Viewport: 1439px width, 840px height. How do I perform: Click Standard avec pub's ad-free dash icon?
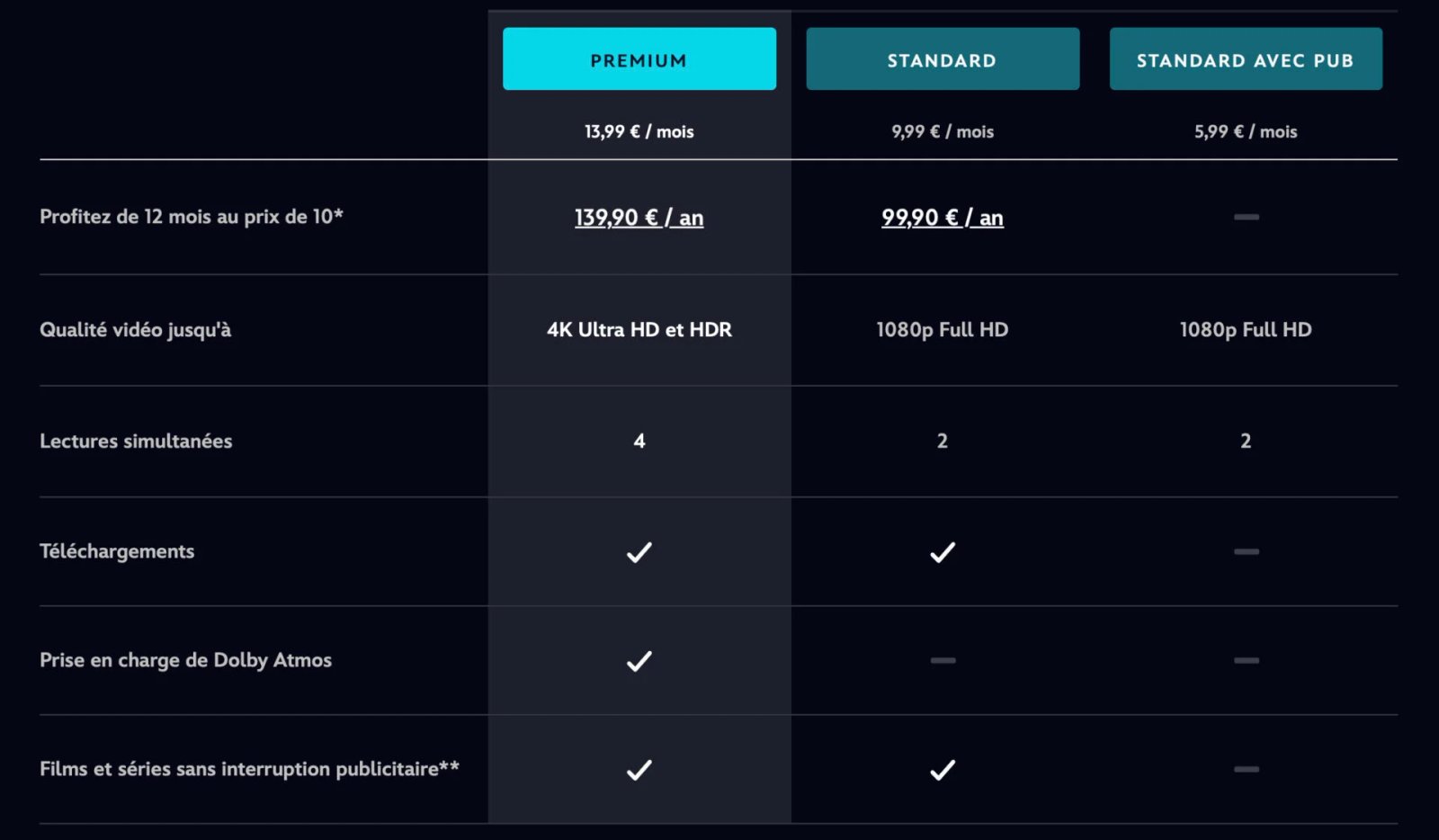[x=1246, y=769]
